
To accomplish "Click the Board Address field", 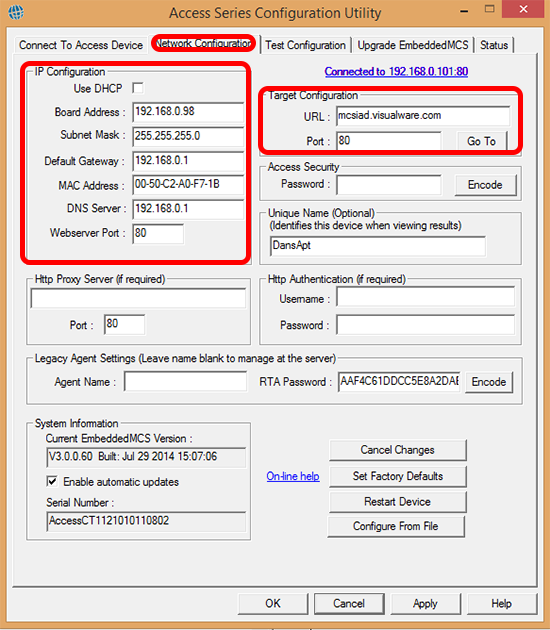I will coord(188,112).
